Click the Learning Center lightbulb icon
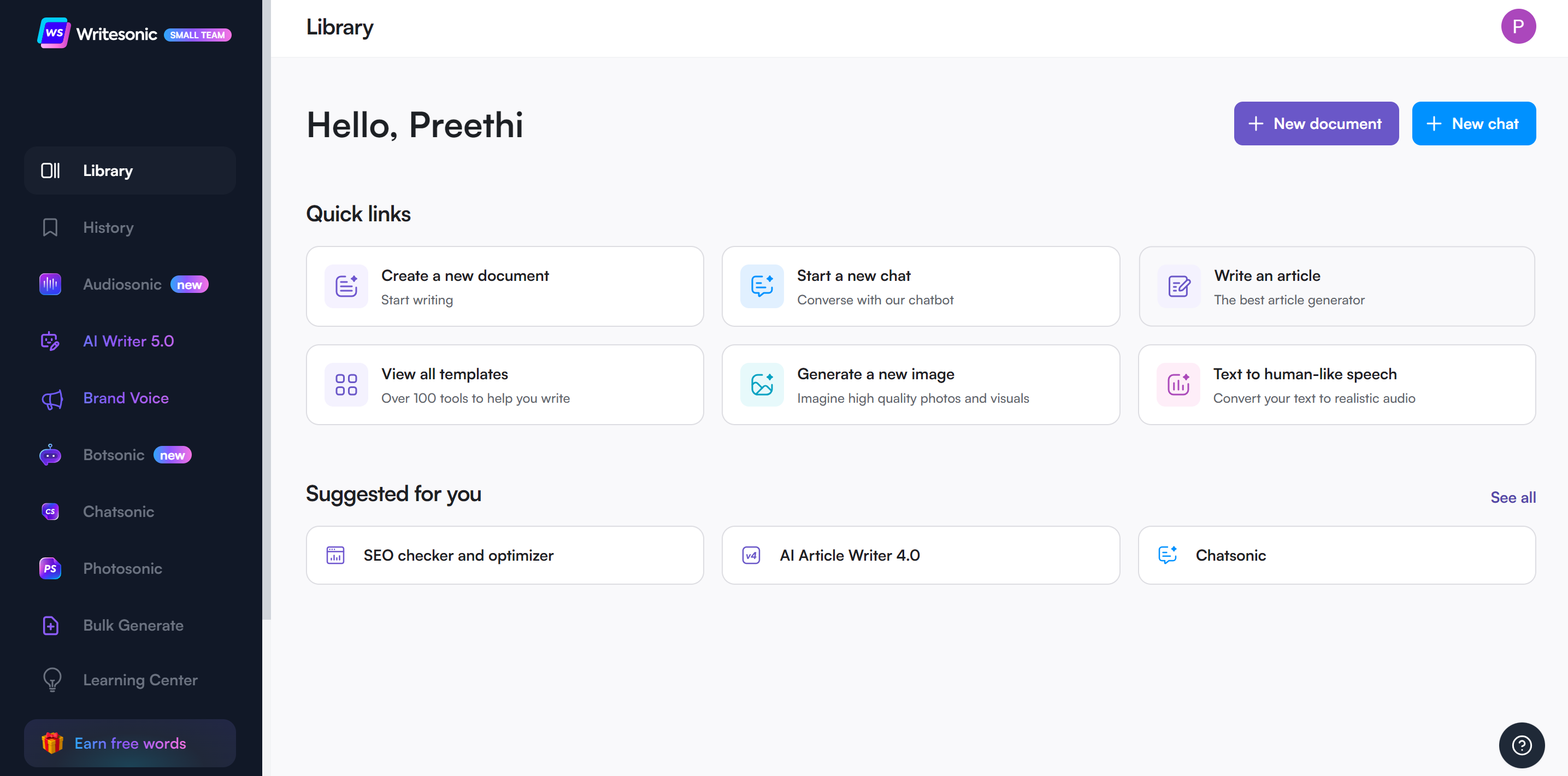 click(x=52, y=680)
